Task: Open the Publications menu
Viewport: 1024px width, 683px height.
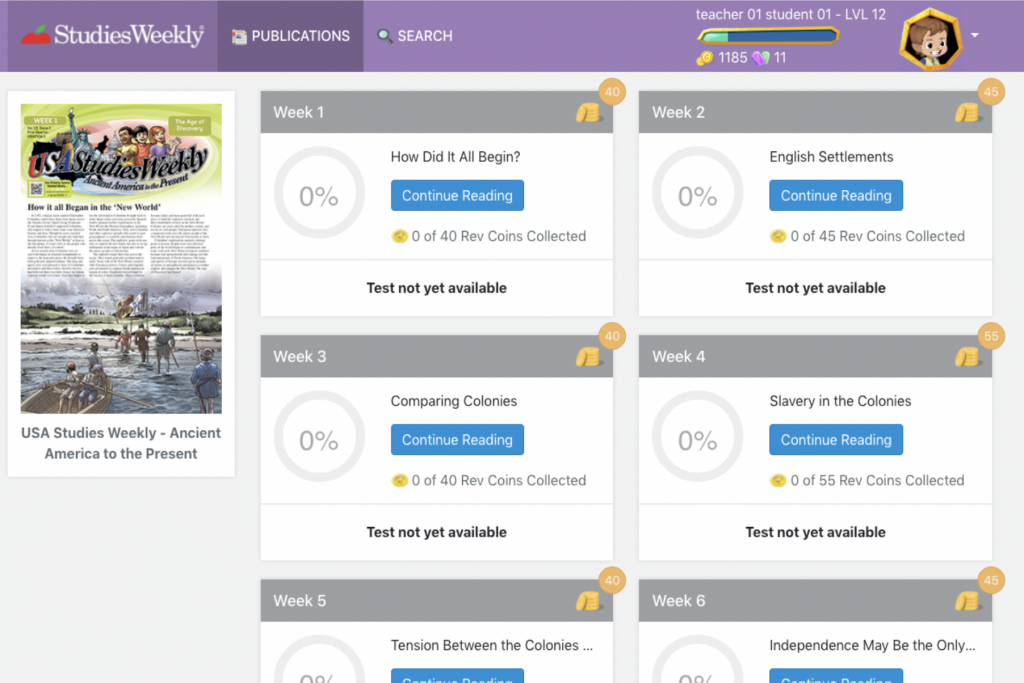Action: [291, 36]
